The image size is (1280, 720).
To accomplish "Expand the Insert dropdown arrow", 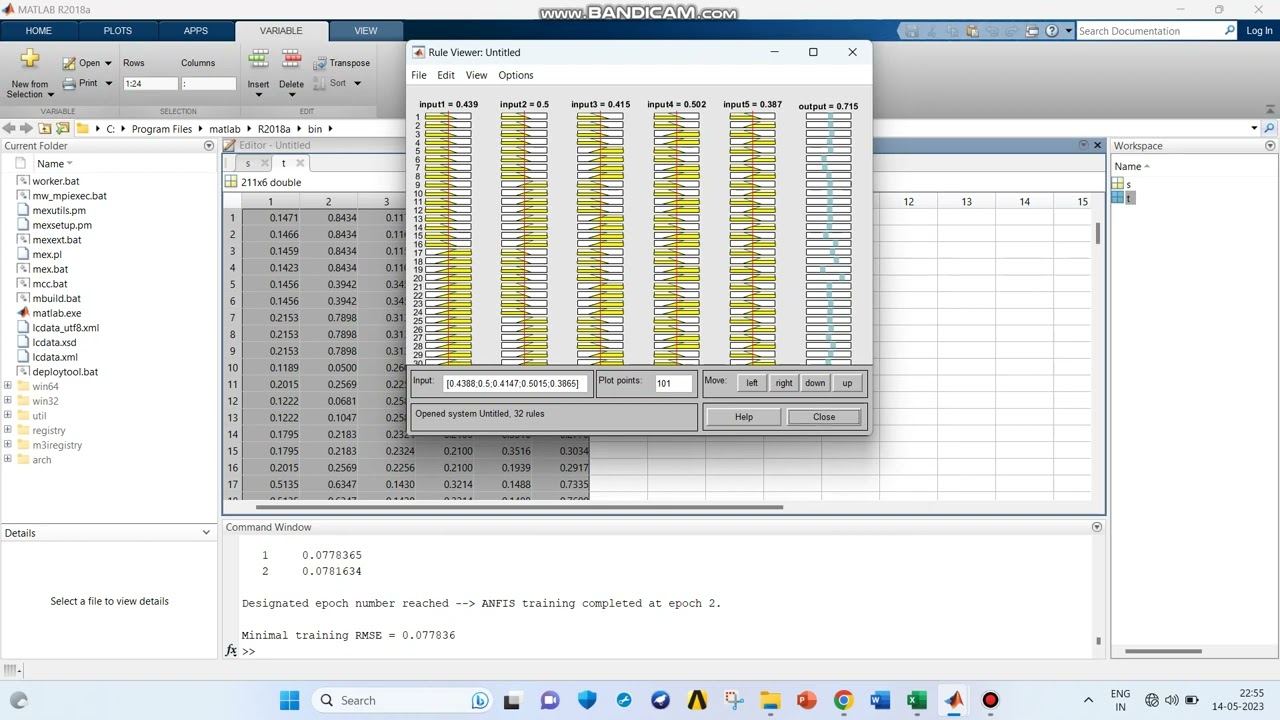I will pyautogui.click(x=258, y=95).
